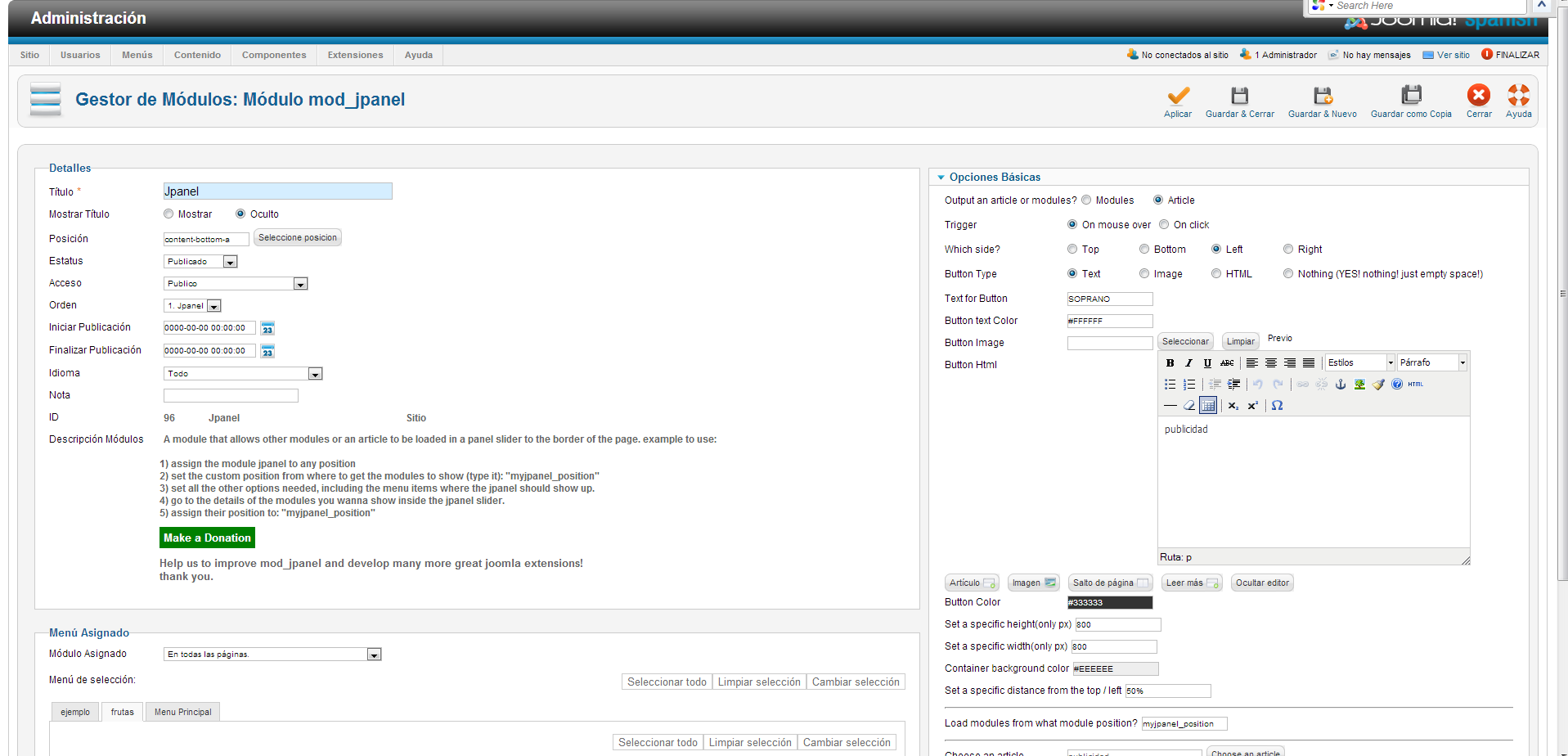Apply superscript in the editor toolbar
Screen dimensions: 1568x756
[1252, 406]
